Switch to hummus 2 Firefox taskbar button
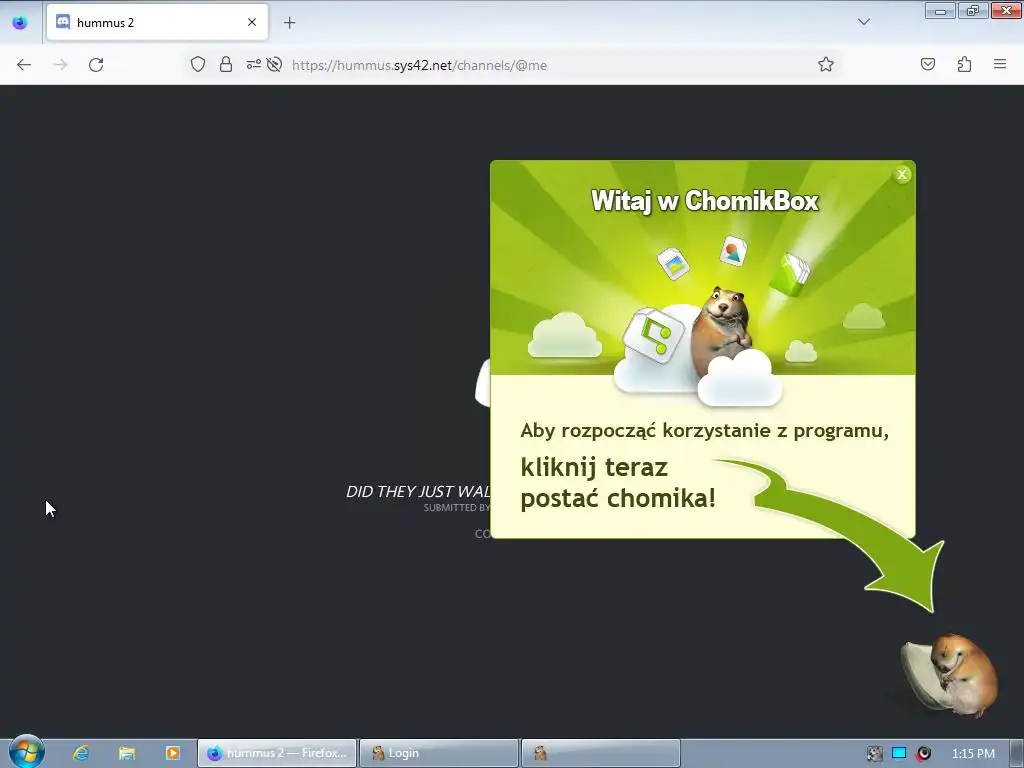 (x=278, y=753)
